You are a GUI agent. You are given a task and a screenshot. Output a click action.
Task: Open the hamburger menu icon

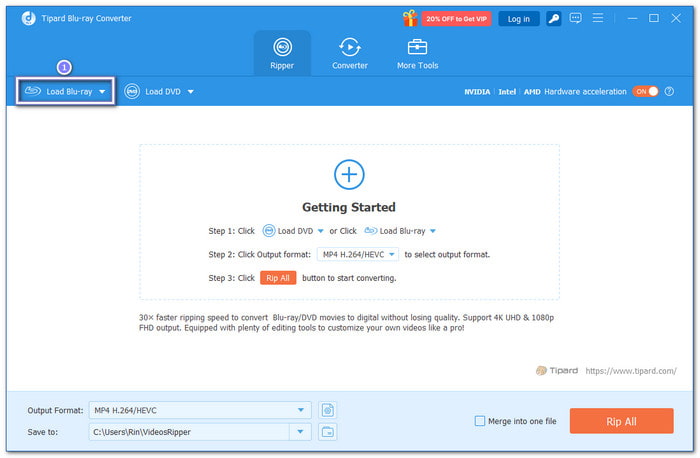click(597, 18)
